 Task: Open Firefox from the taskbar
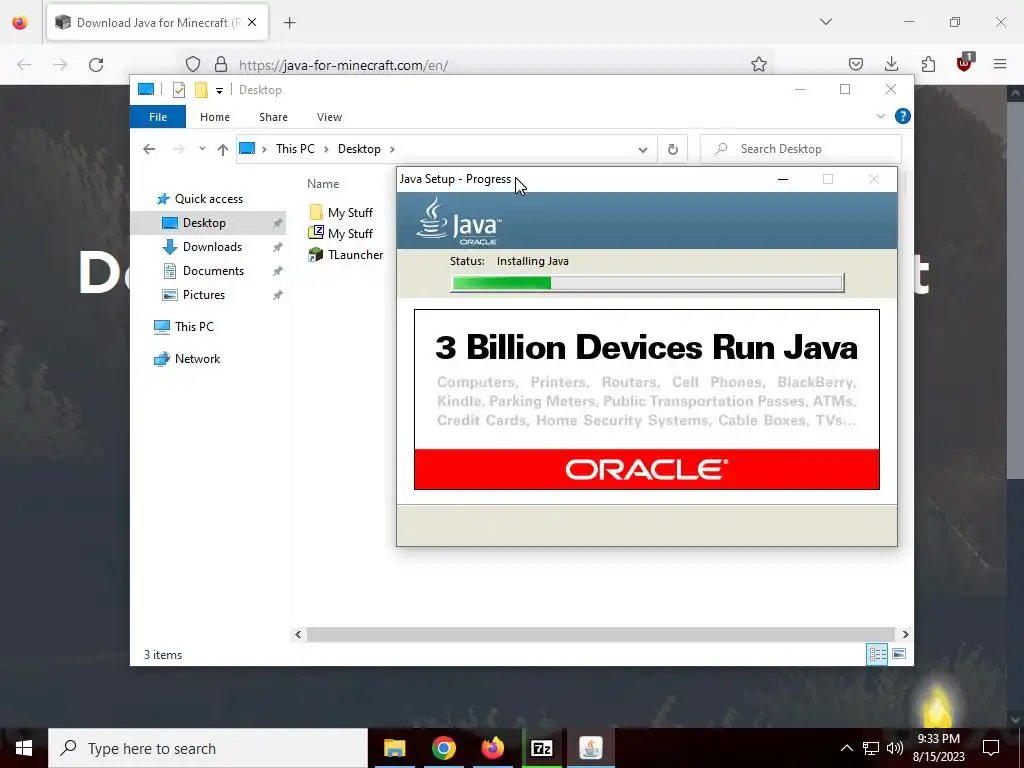492,748
